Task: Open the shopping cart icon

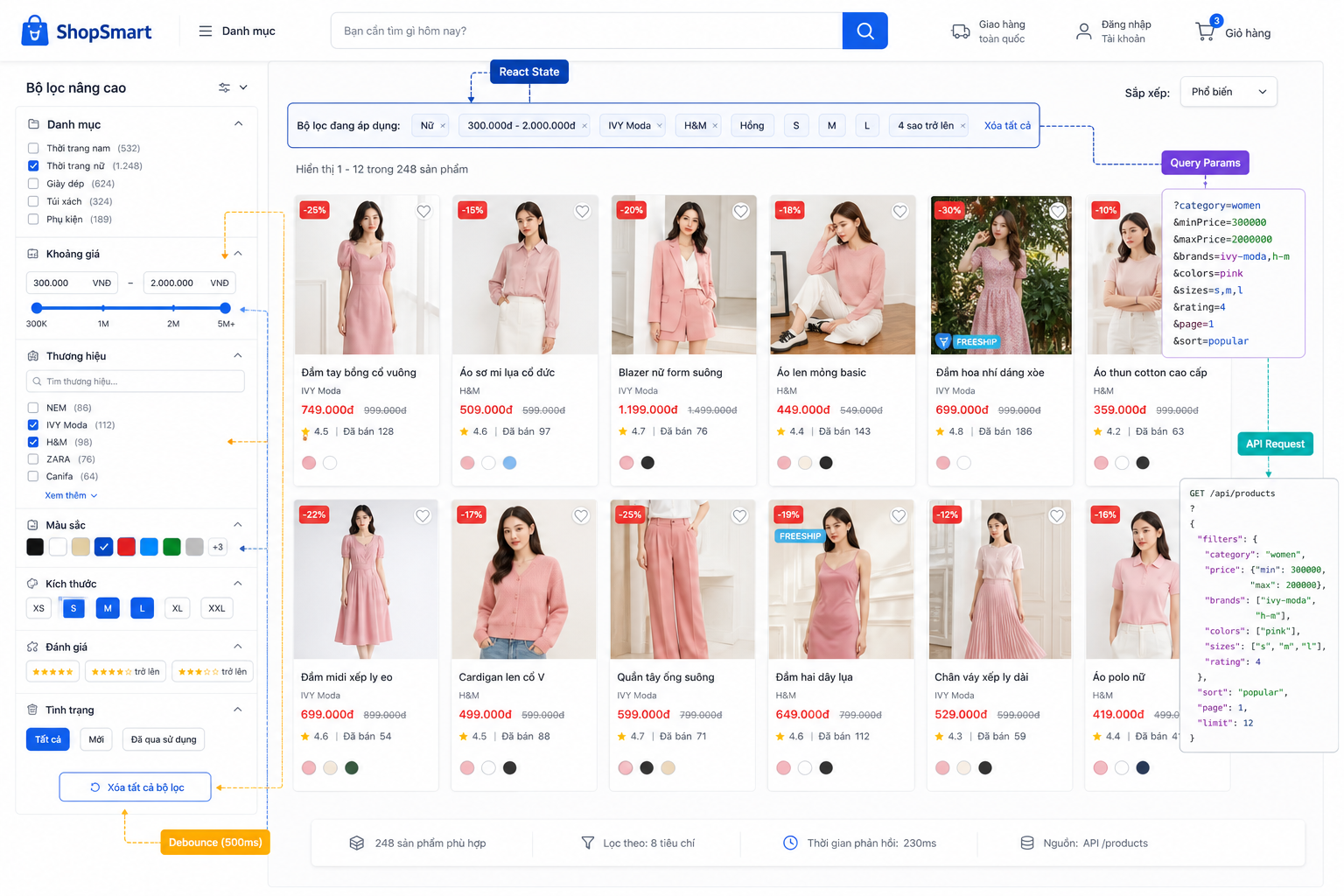Action: pyautogui.click(x=1205, y=31)
